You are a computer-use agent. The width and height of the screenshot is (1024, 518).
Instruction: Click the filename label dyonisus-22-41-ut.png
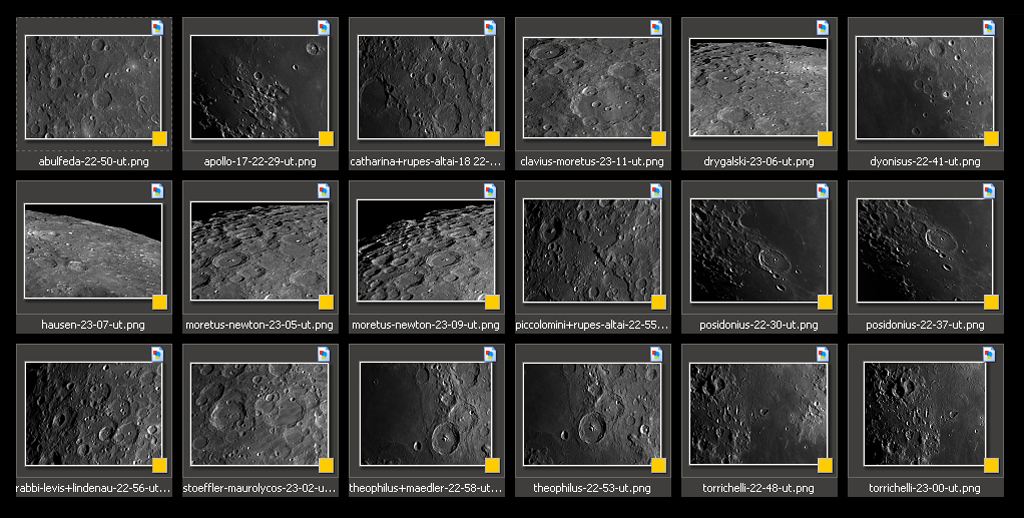(925, 161)
